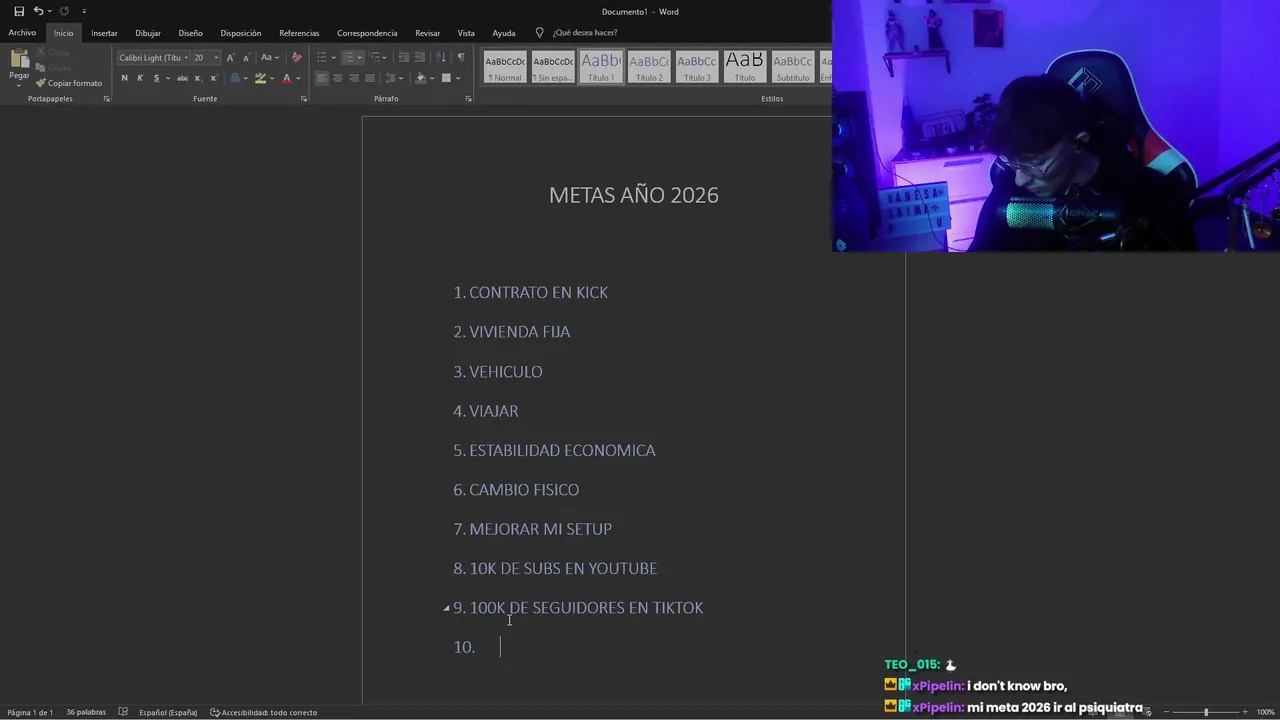Collapse the list item 9 triangle marker
The width and height of the screenshot is (1280, 720).
[x=446, y=608]
